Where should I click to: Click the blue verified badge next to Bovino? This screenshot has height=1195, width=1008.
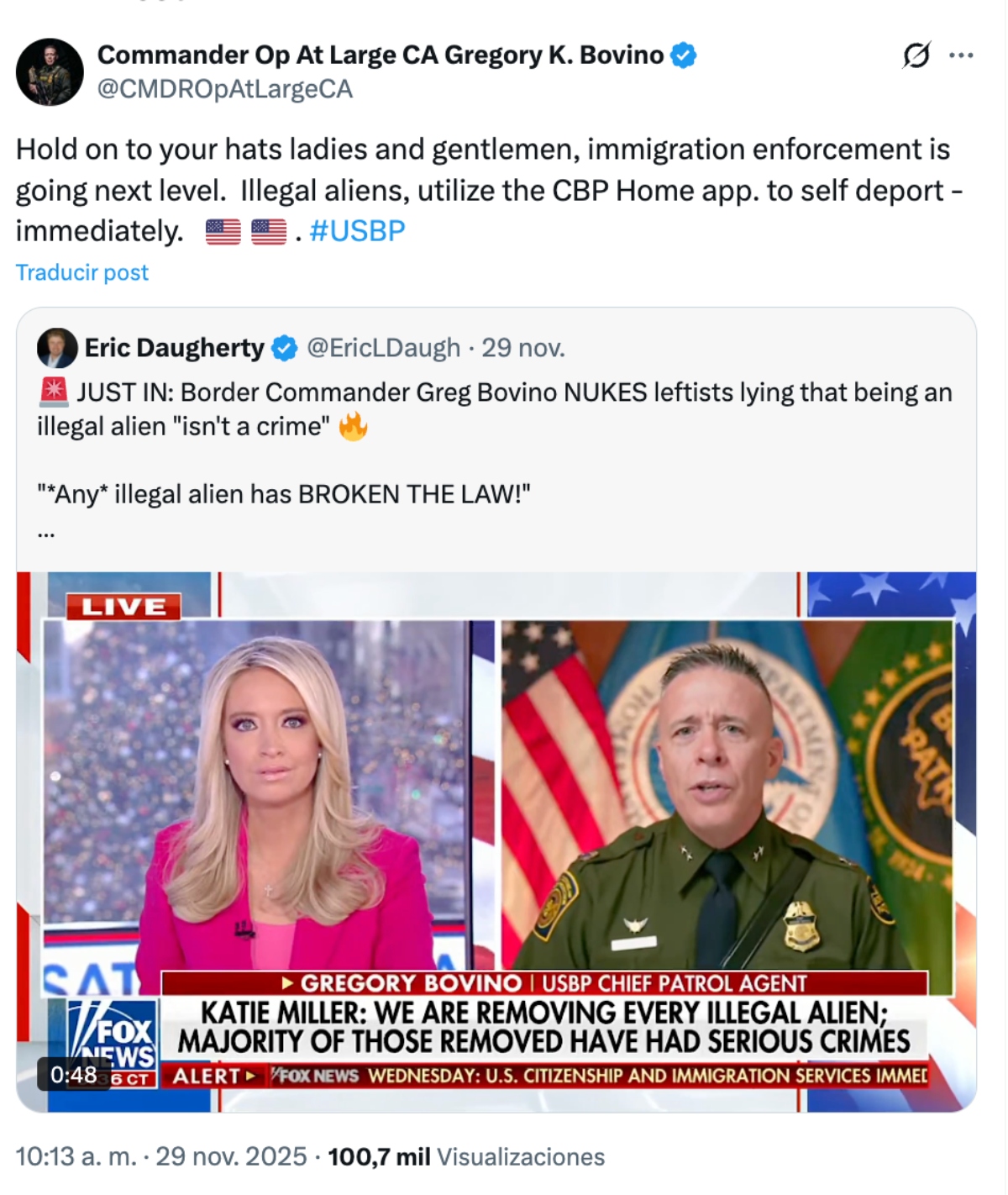click(x=683, y=55)
